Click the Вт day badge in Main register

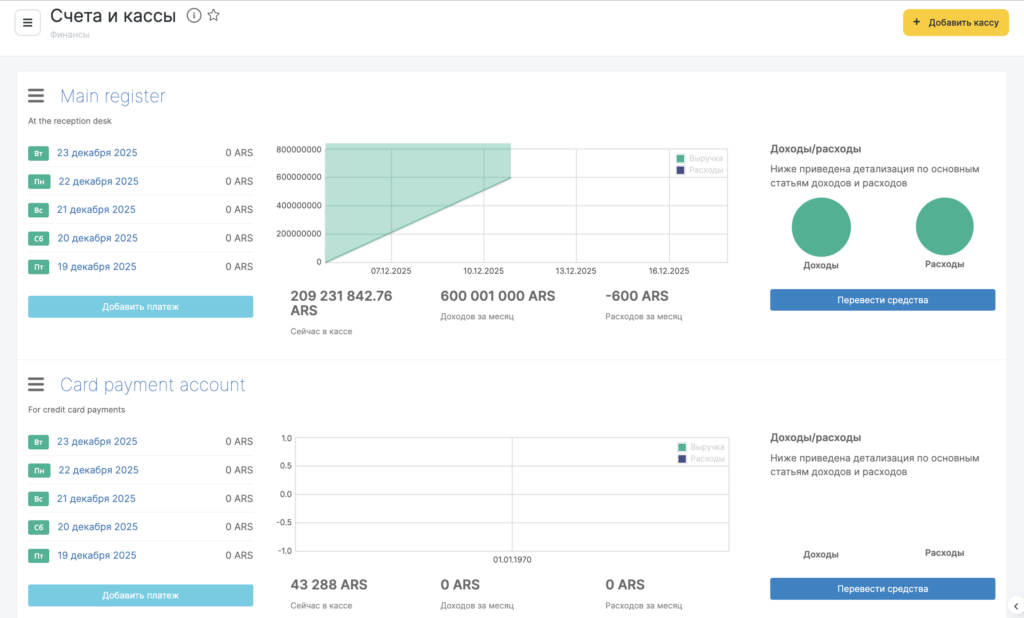(38, 154)
